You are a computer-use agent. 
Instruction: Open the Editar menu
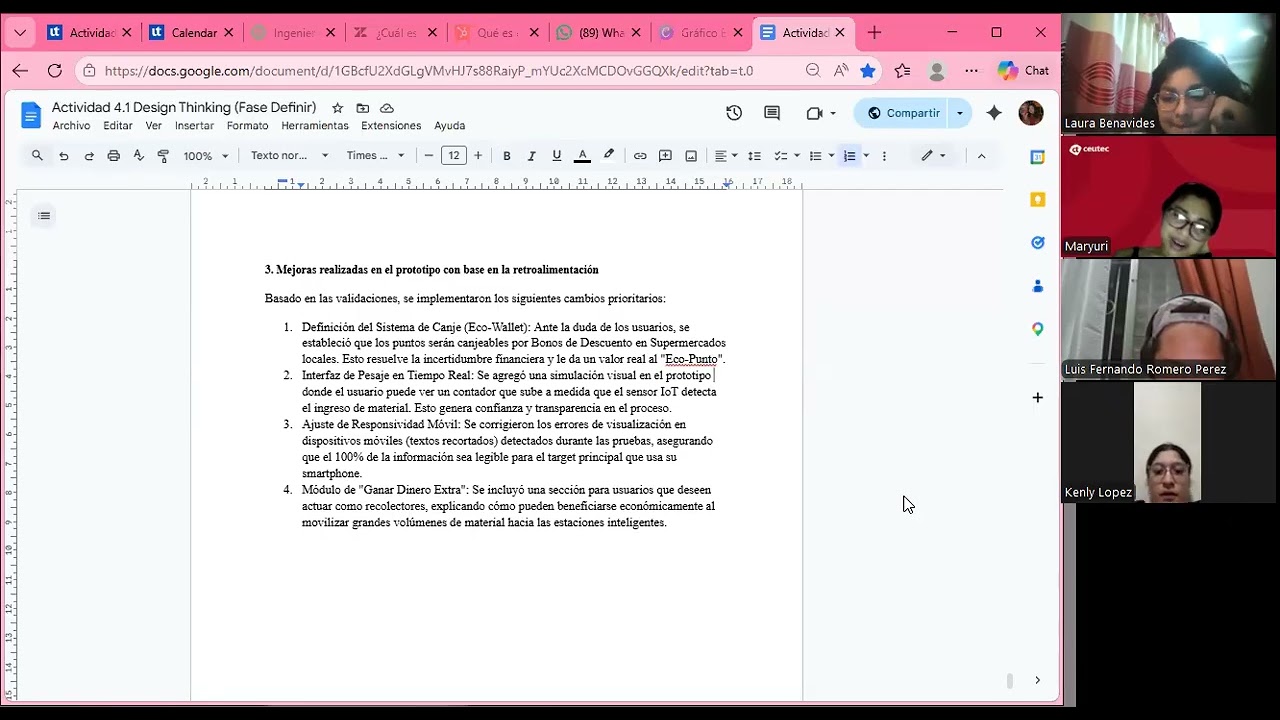tap(118, 126)
